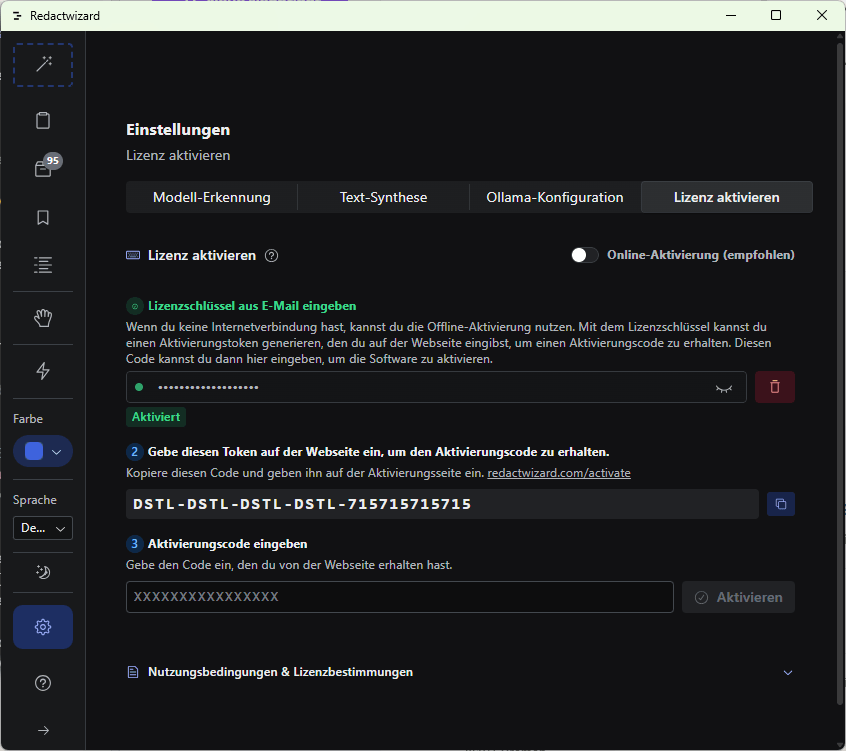Delete license key with trash button
Viewport: 846px width, 751px height.
[775, 387]
